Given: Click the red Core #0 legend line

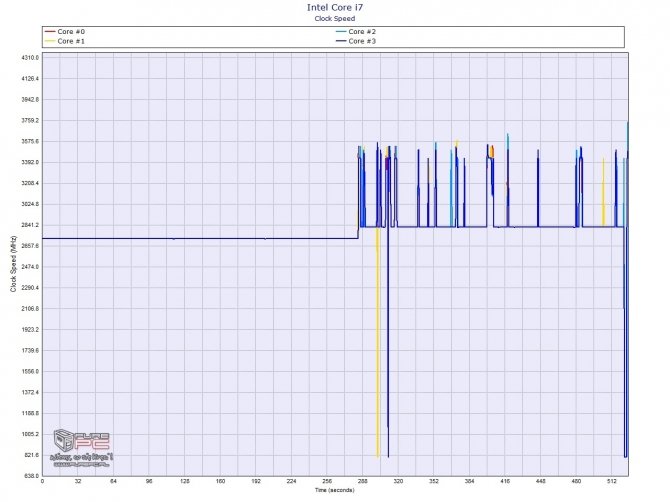Looking at the screenshot, I should [50, 31].
